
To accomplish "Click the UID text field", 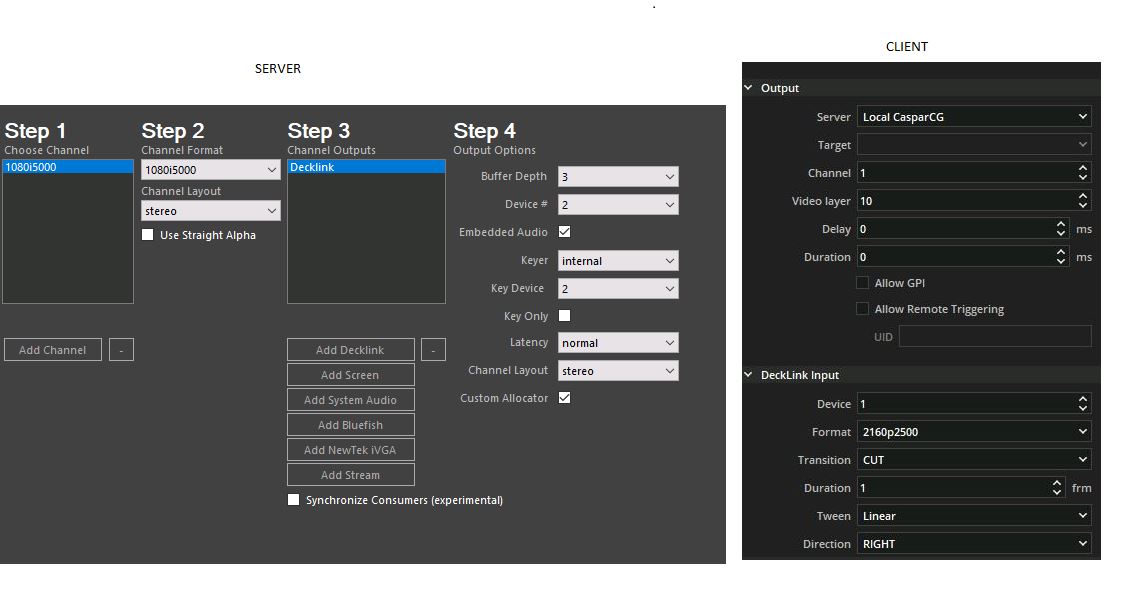I will (995, 337).
